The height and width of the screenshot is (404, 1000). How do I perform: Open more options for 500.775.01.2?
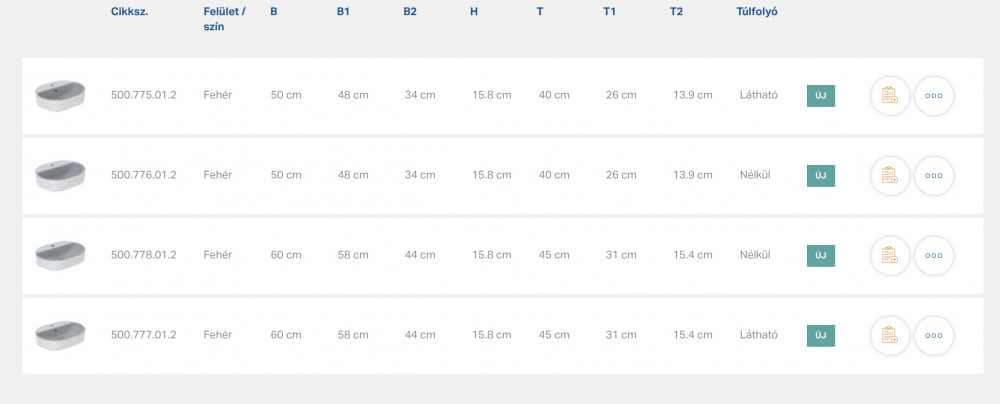click(934, 96)
